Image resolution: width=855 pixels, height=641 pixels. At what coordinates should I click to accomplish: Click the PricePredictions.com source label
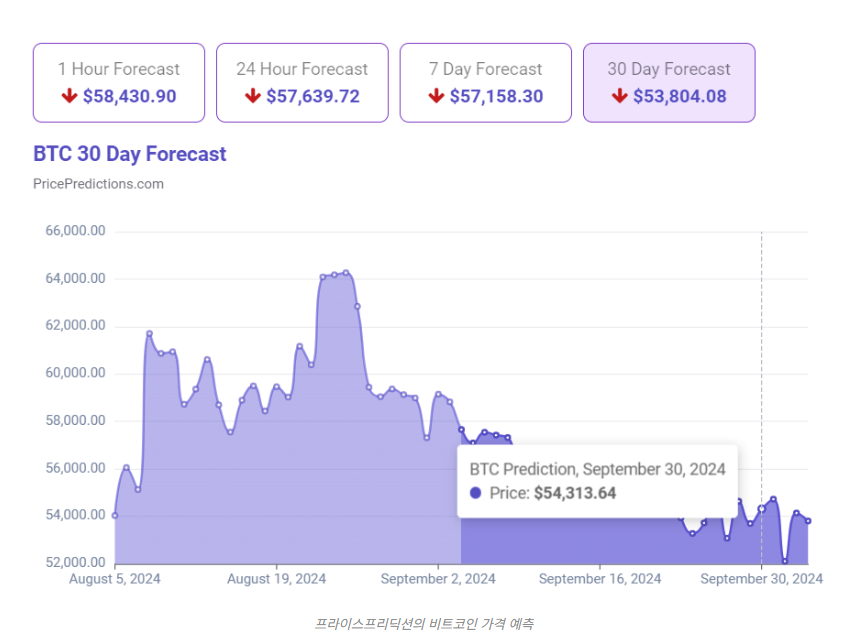(x=98, y=184)
